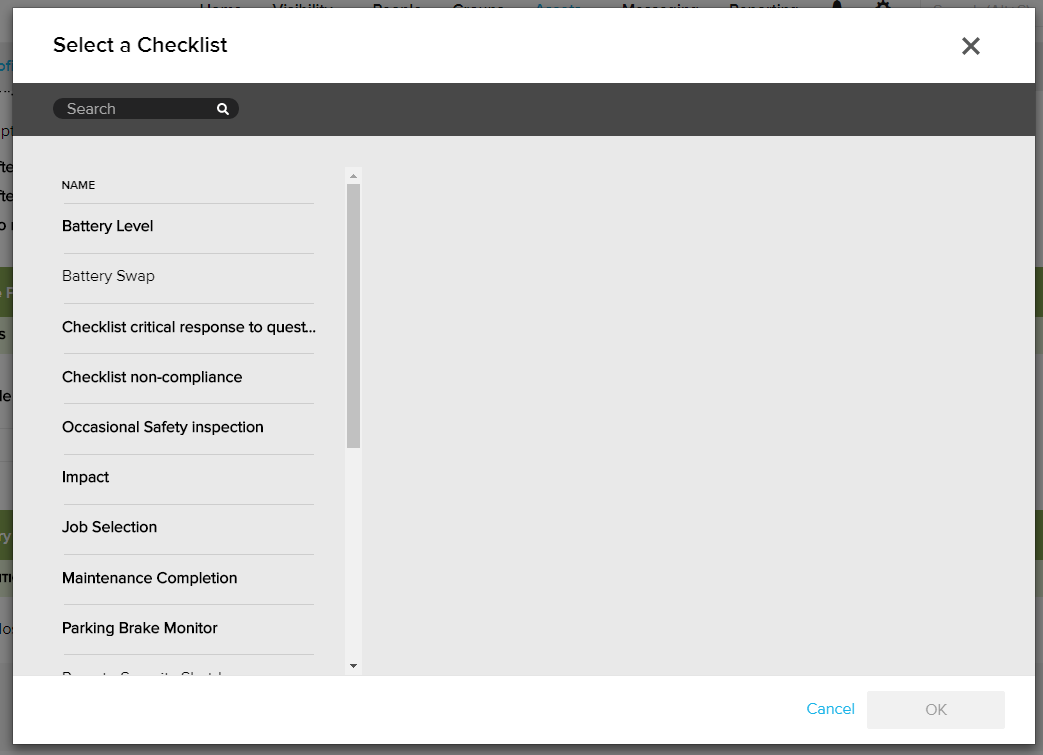Choose the Impact checklist

pos(86,477)
